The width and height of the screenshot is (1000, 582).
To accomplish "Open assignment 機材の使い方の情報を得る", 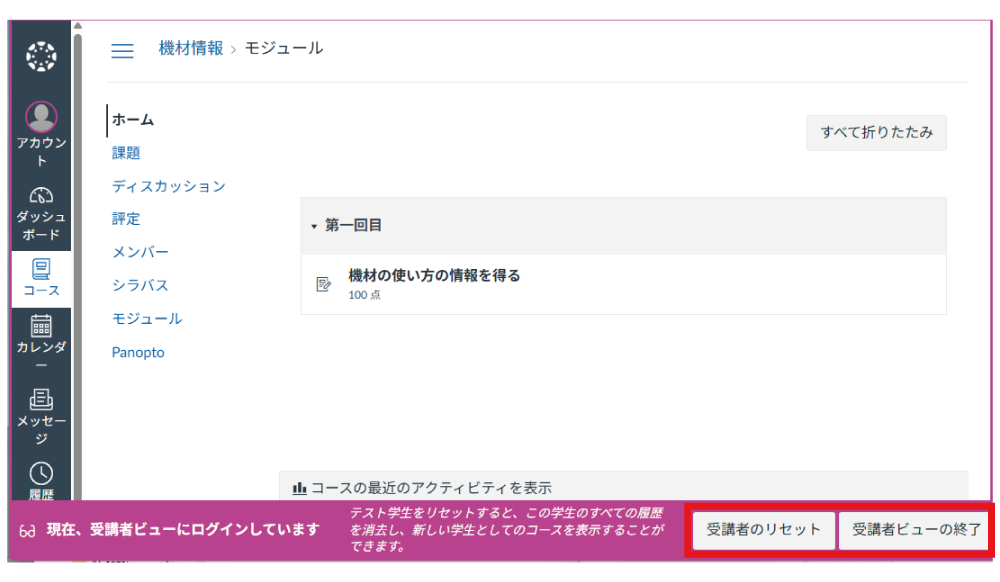I will (434, 276).
